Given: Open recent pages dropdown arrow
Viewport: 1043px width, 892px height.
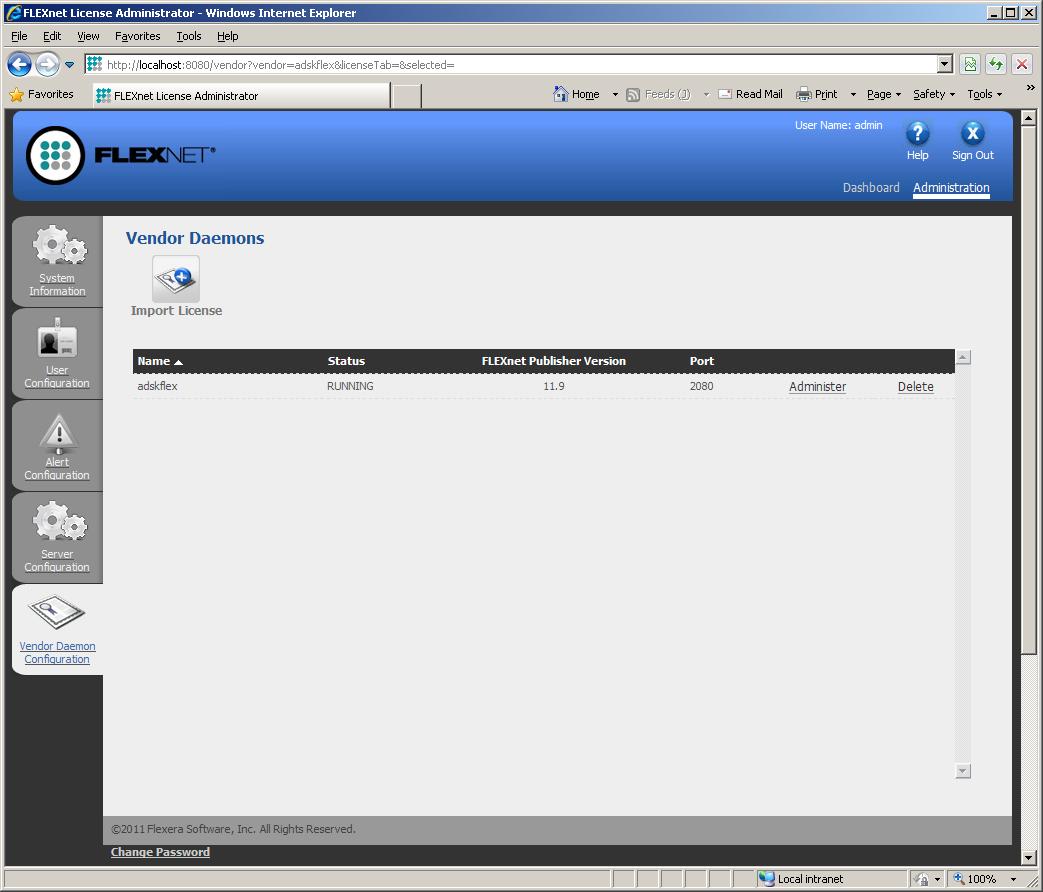Looking at the screenshot, I should (69, 65).
